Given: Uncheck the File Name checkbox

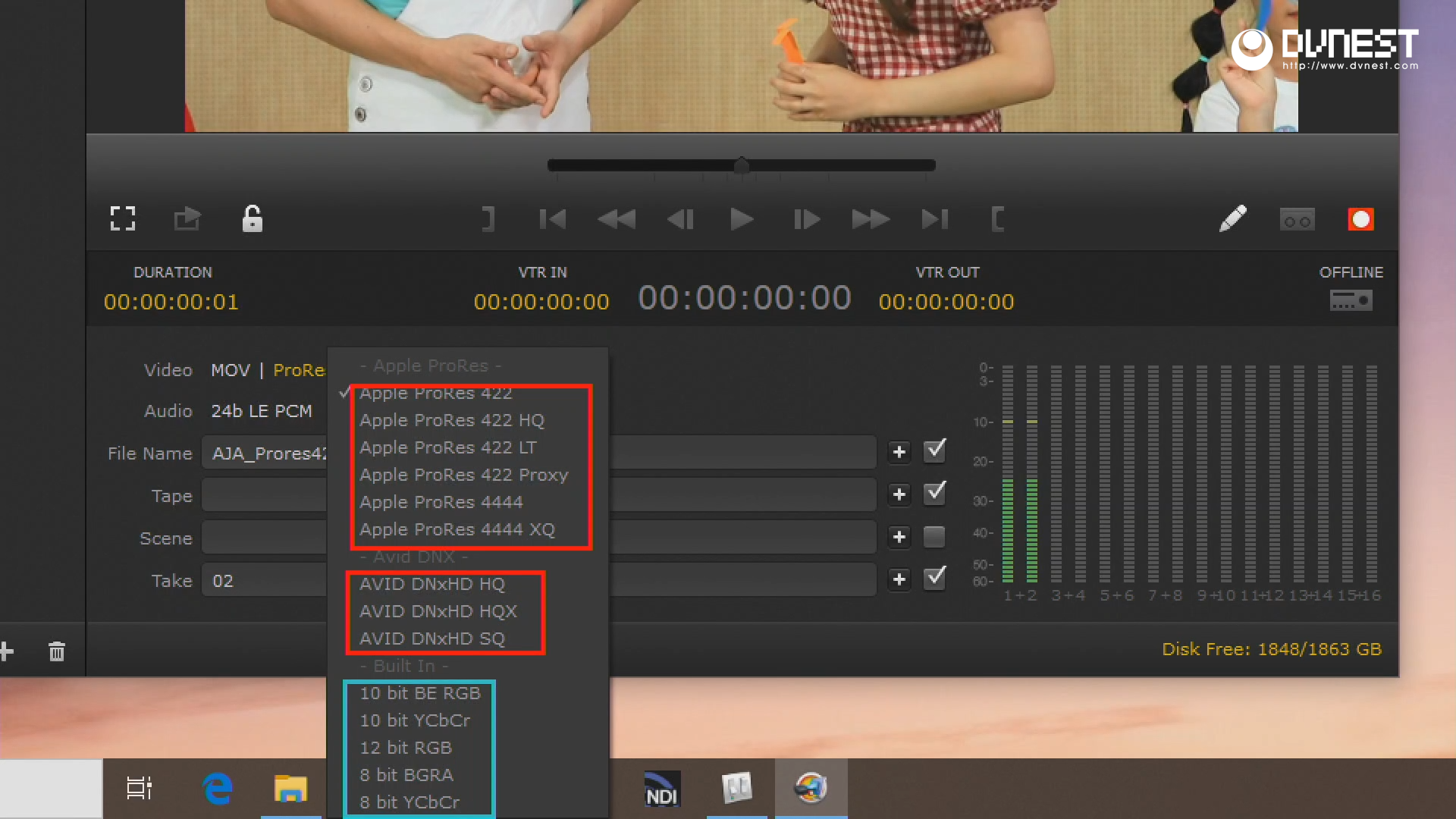Looking at the screenshot, I should coord(934,451).
